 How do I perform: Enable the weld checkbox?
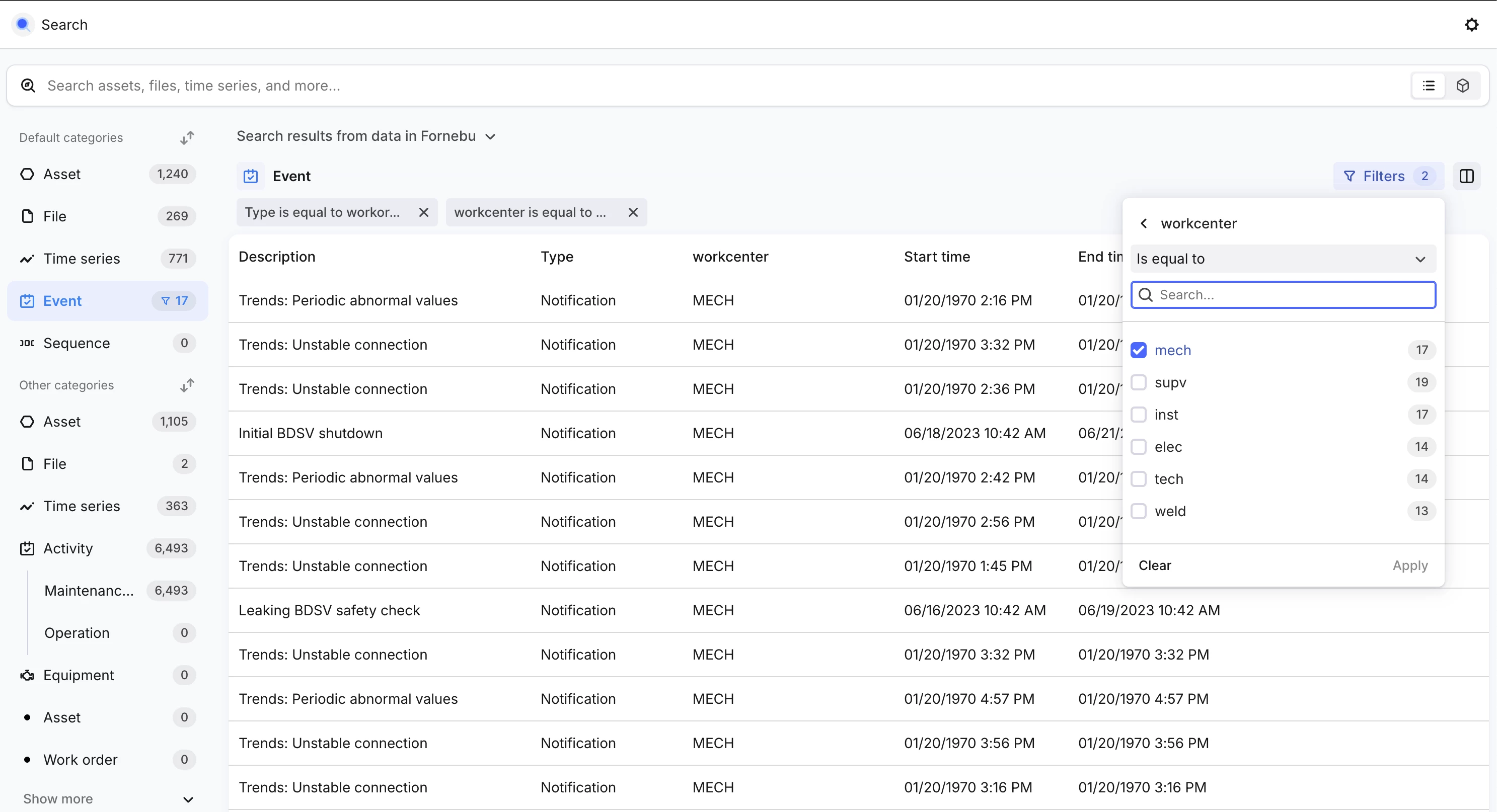click(1139, 511)
